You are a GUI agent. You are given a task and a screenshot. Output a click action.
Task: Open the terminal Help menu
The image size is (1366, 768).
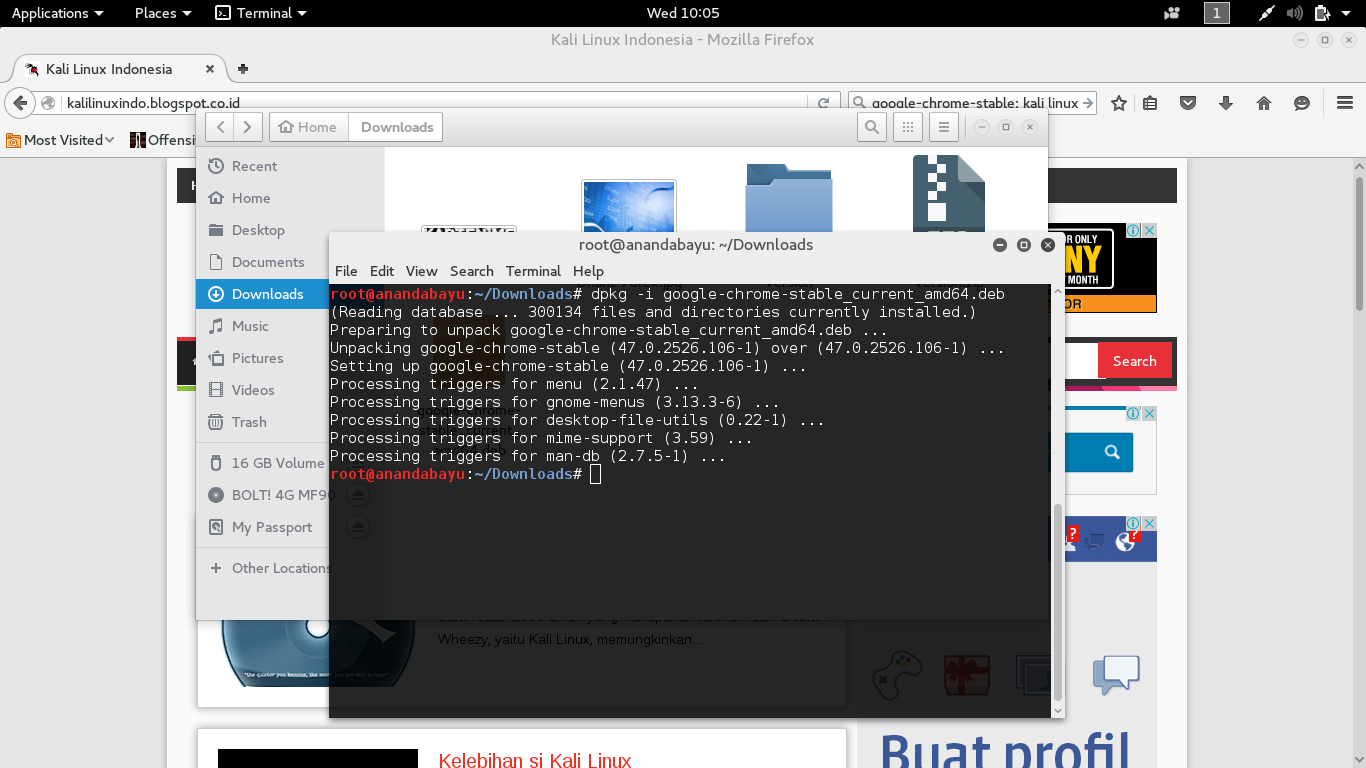pos(588,271)
